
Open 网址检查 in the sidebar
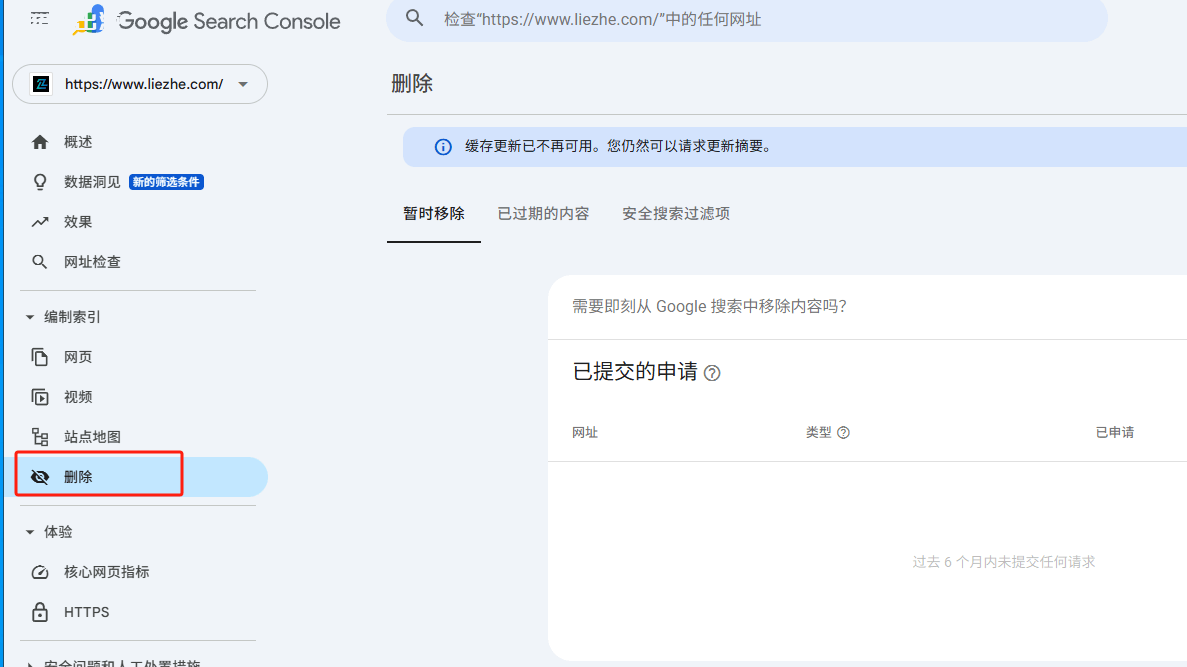(92, 262)
